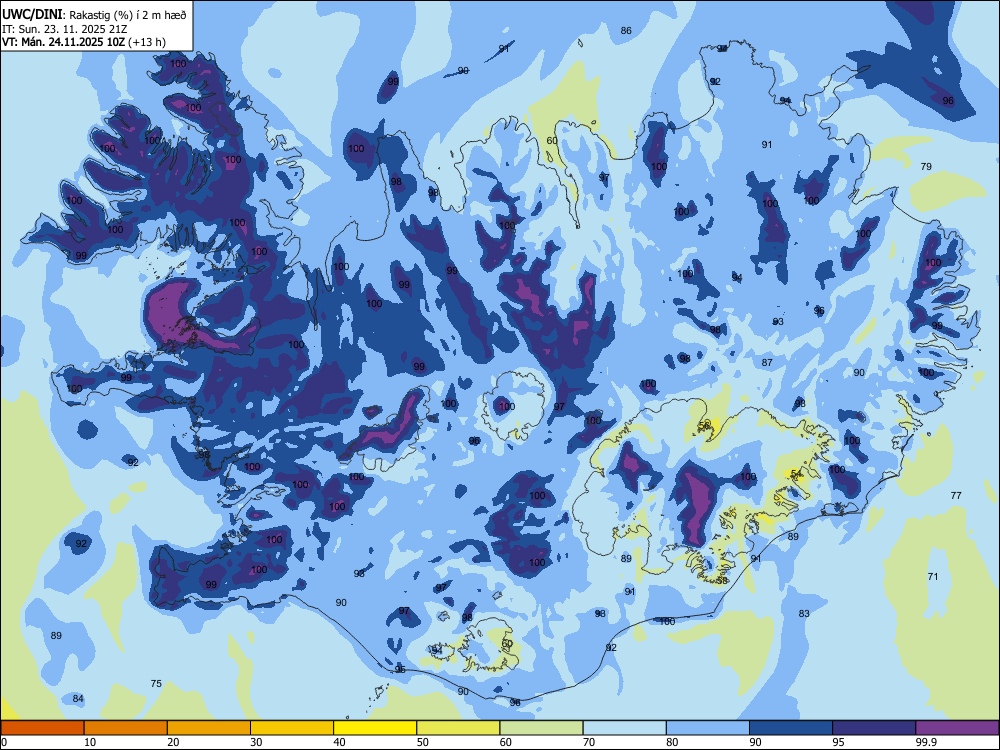The image size is (1000, 750).
Task: Pick the yellow-green 60–70 legend swatch
Action: point(541,728)
